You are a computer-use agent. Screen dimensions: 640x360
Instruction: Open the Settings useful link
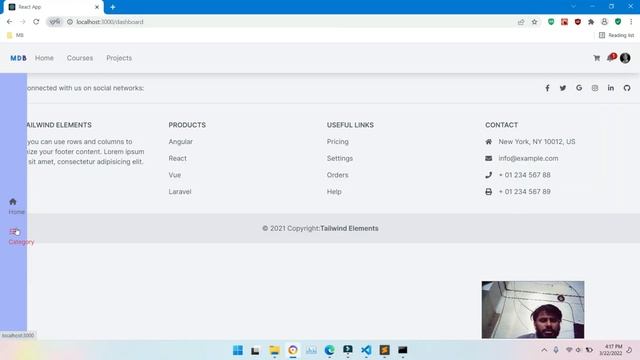tap(340, 158)
